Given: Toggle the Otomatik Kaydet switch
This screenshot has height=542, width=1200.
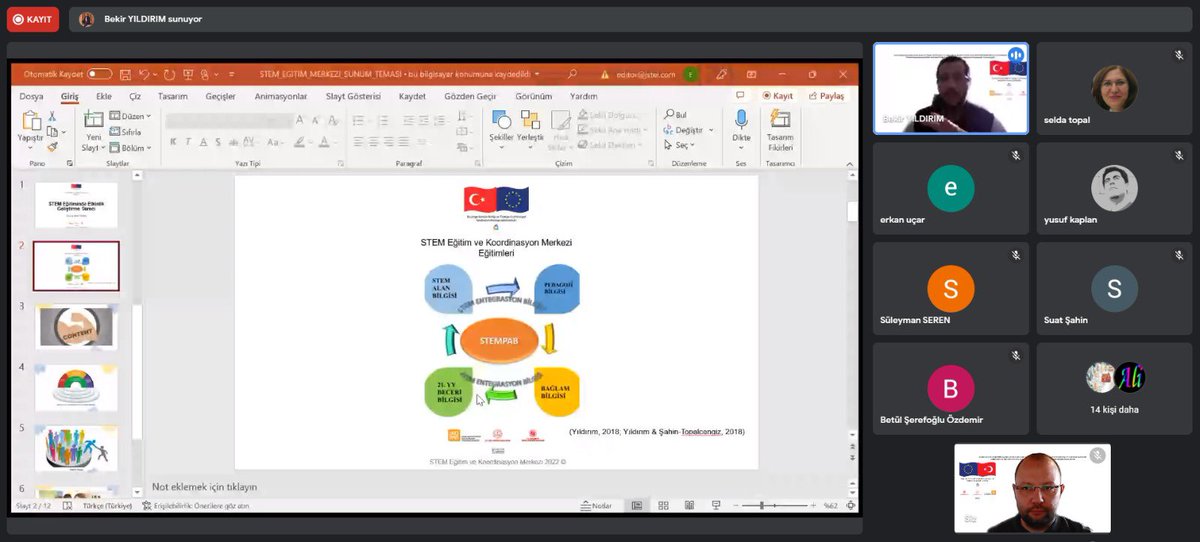Looking at the screenshot, I should (99, 74).
